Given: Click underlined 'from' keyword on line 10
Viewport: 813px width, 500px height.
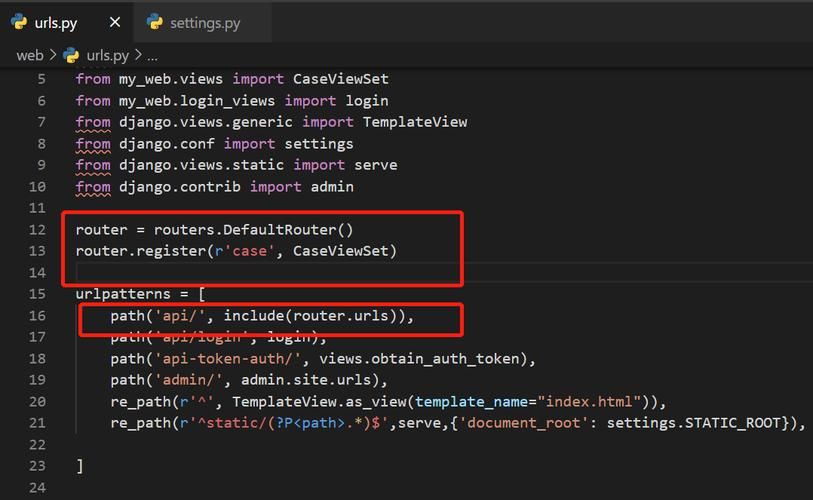Looking at the screenshot, I should 93,187.
